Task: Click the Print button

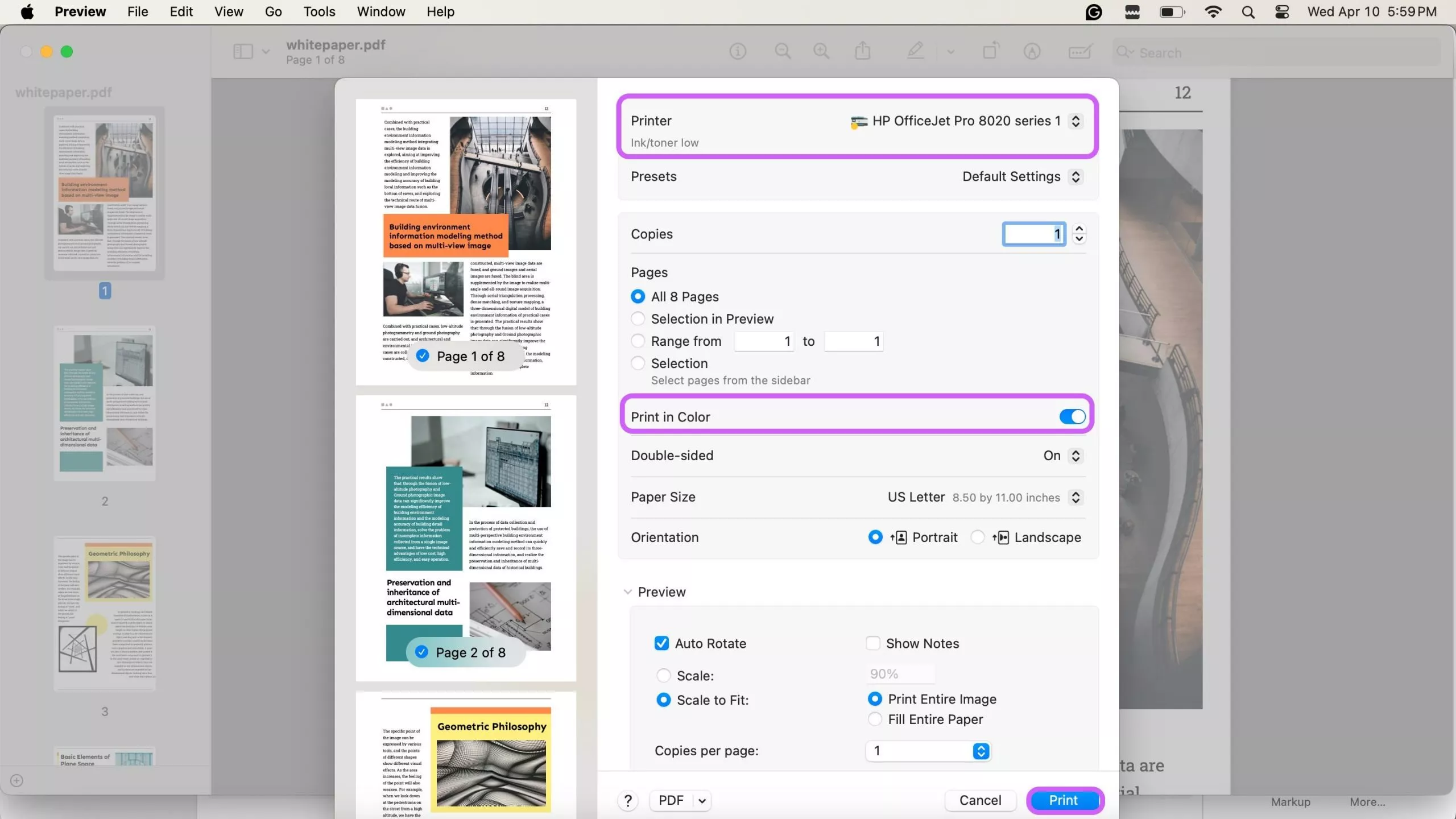Action: point(1064,800)
